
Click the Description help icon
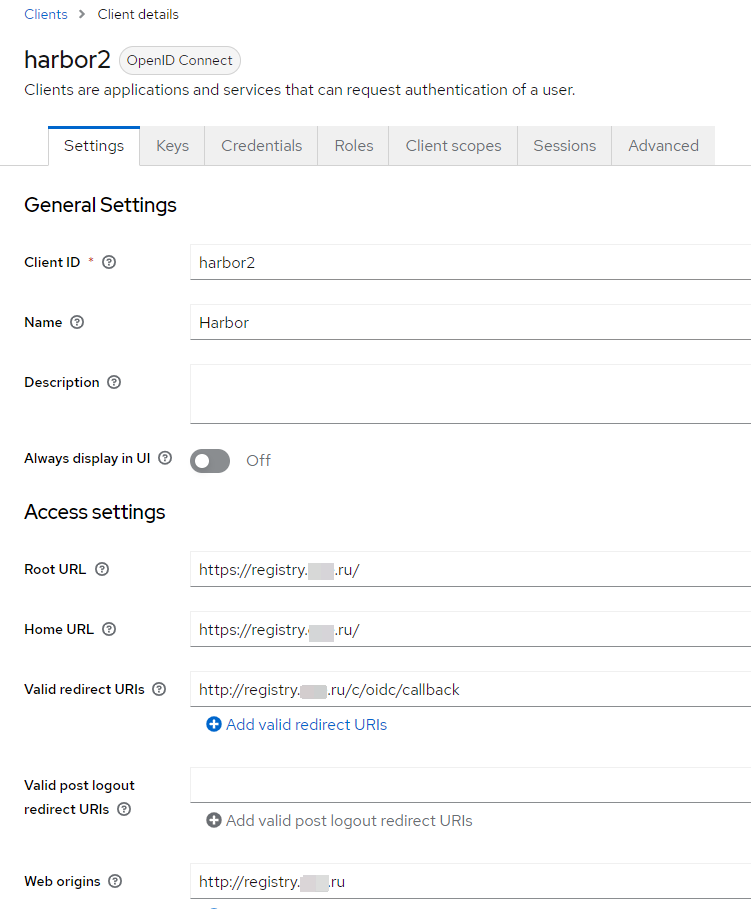tap(114, 382)
